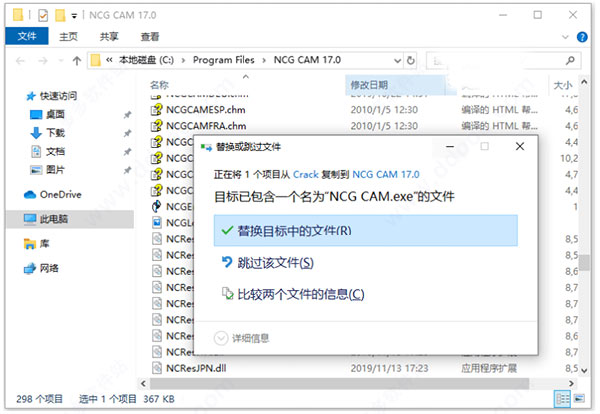Open 下载 in navigation pane
This screenshot has height=414, width=600.
(x=55, y=133)
